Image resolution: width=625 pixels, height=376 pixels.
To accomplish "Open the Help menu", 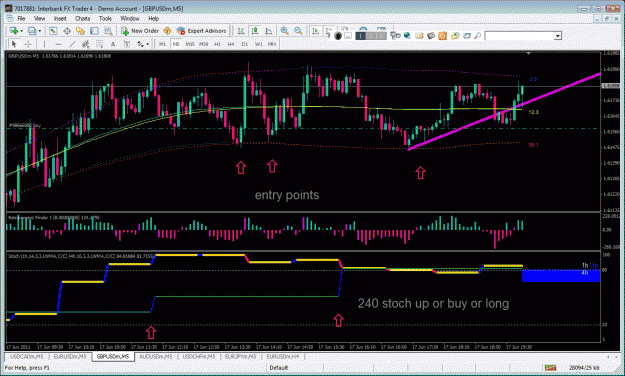I will click(153, 18).
